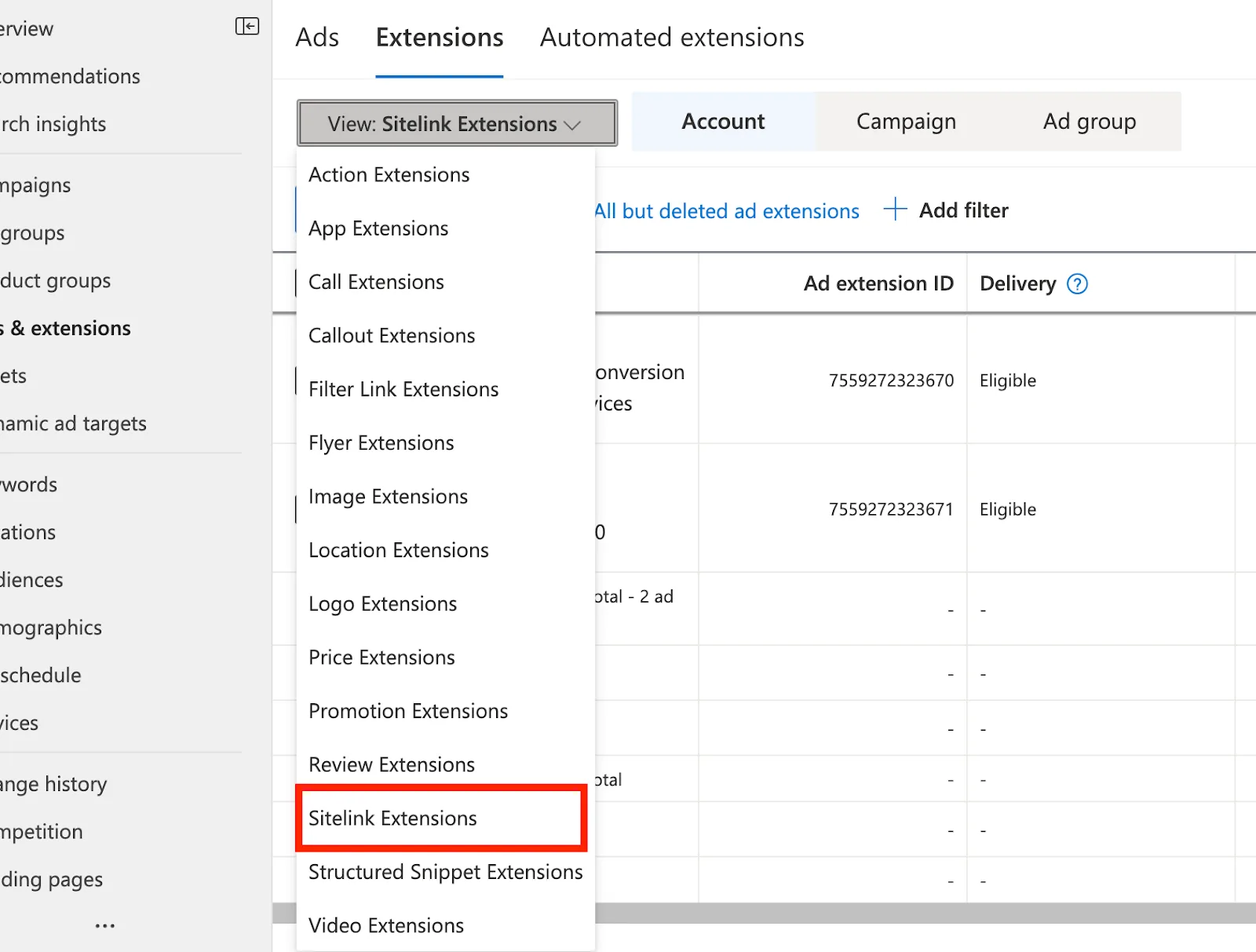Screen dimensions: 1256x952
Task: Click the plus icon beside Add filter
Action: 895,210
